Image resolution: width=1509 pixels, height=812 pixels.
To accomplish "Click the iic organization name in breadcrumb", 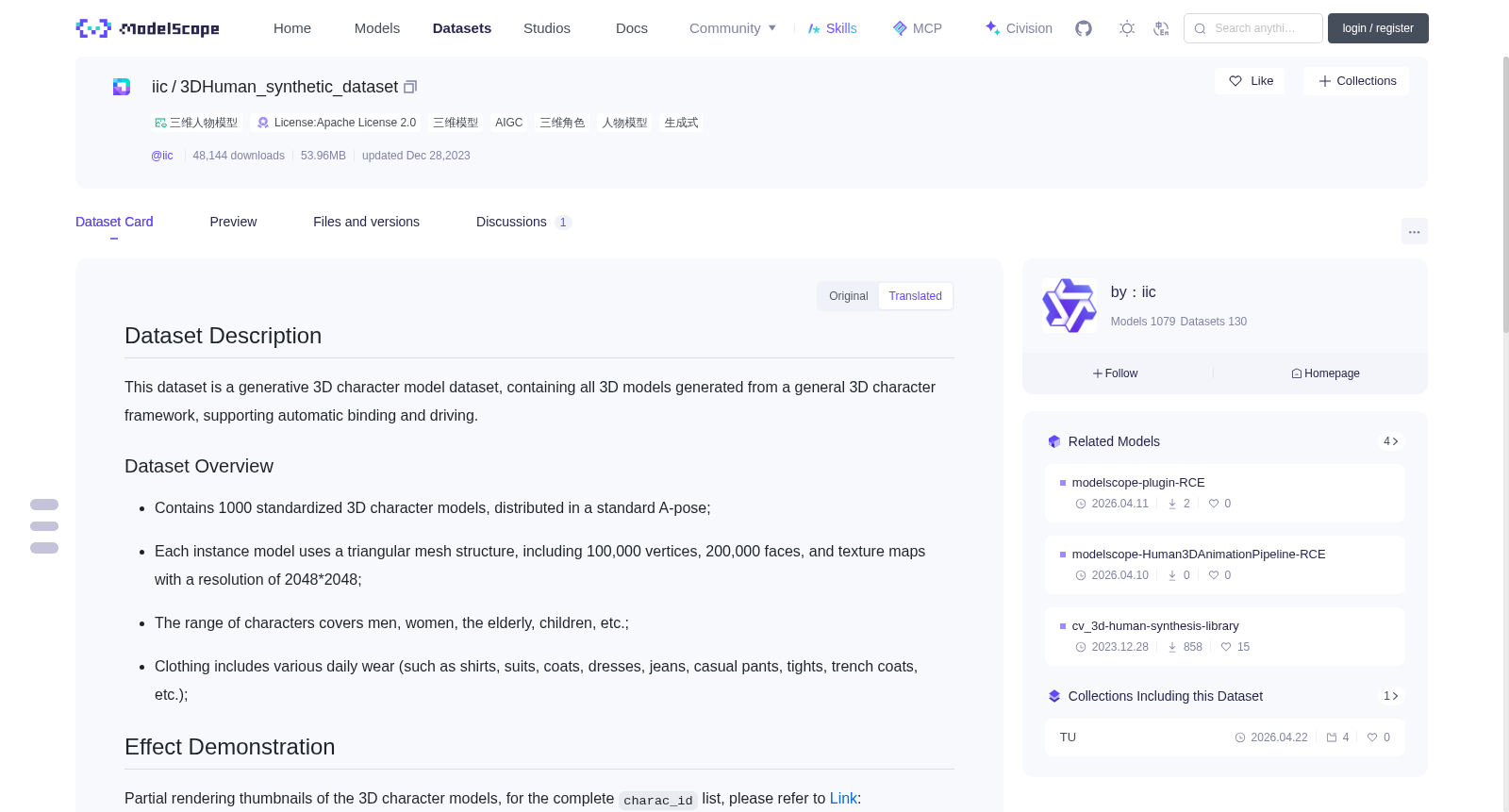I will 159,87.
